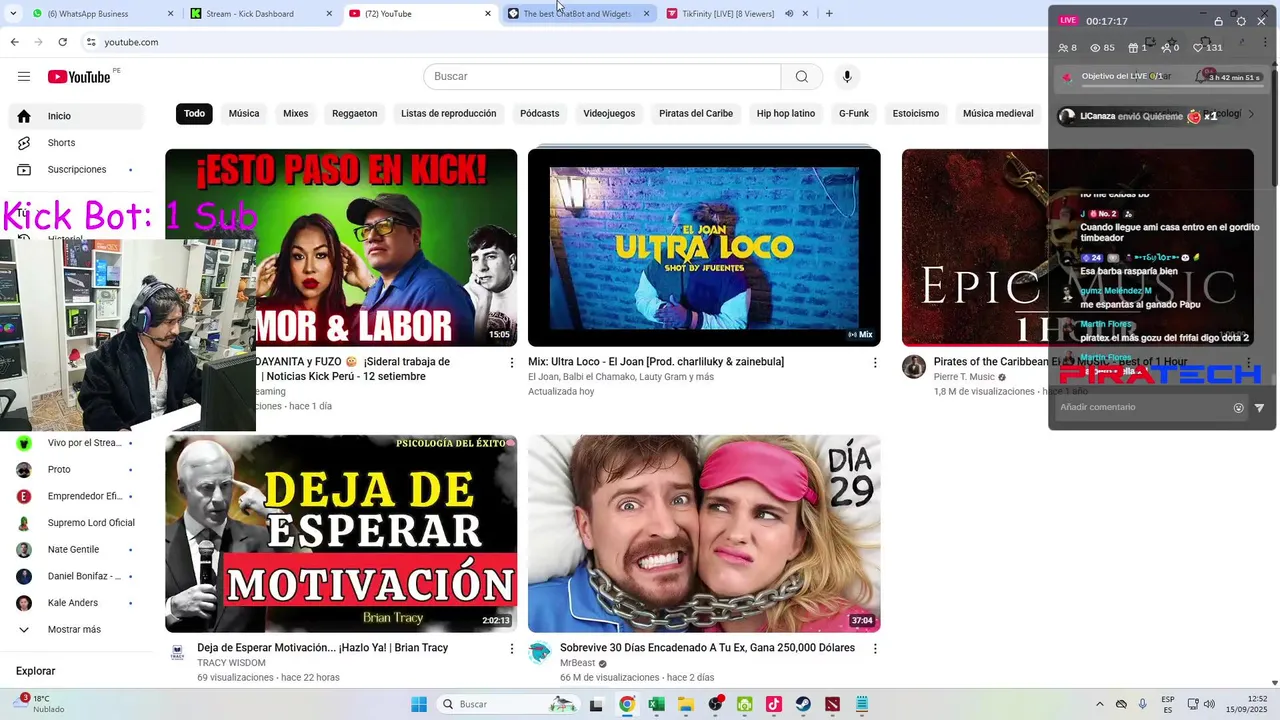
Task: Open MrBeast channel avatar
Action: point(540,653)
